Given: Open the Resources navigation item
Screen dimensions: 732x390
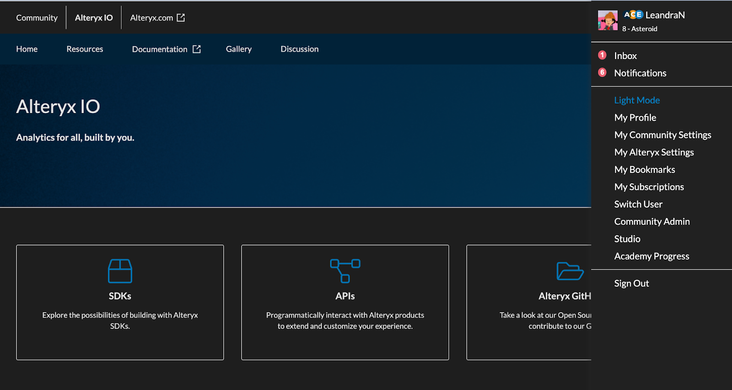Looking at the screenshot, I should tap(84, 49).
